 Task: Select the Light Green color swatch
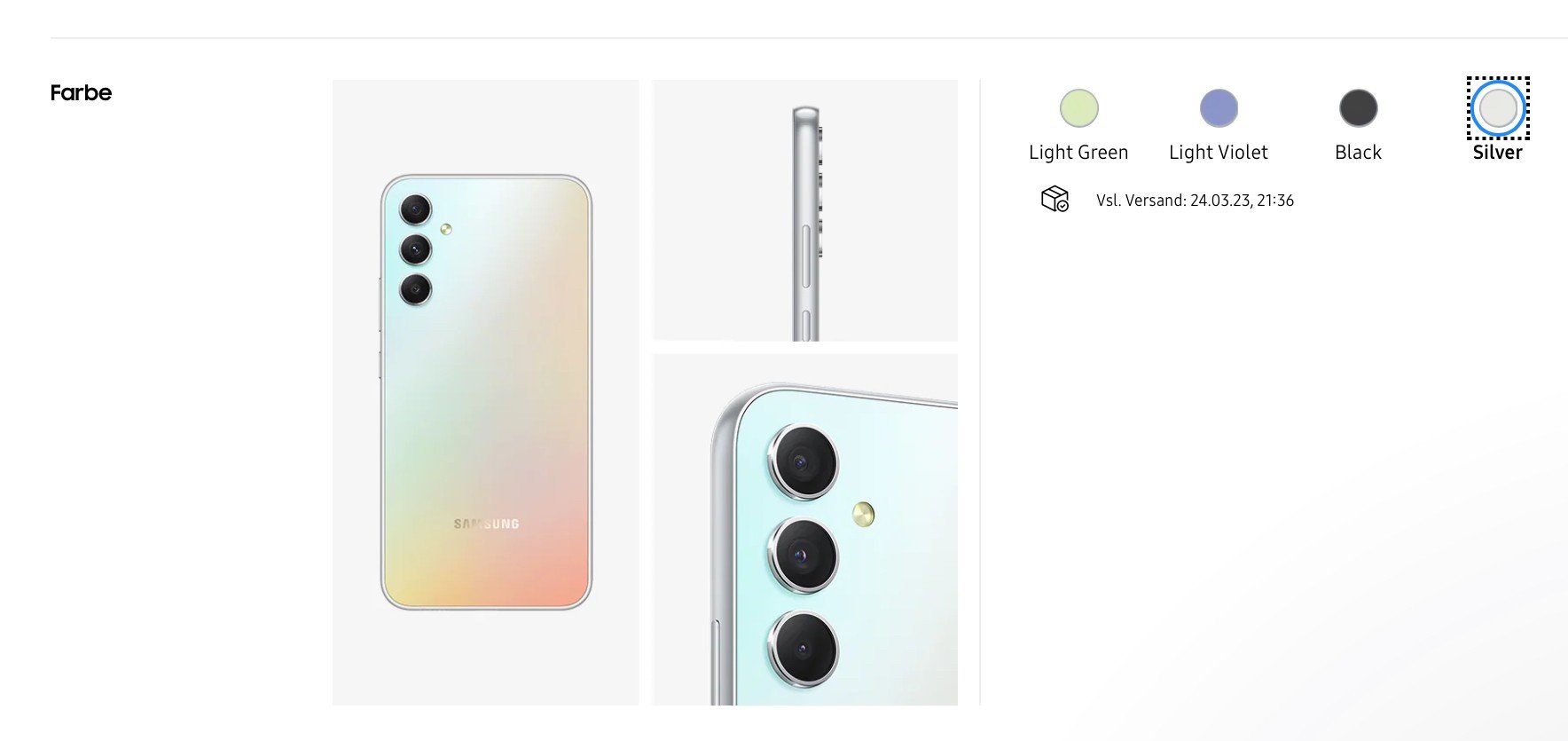pos(1078,108)
